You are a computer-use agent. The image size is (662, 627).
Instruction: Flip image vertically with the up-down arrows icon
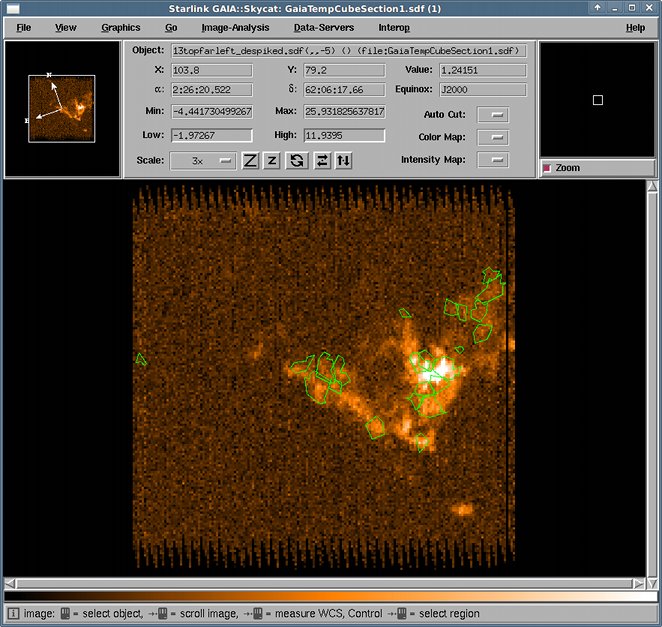point(343,160)
